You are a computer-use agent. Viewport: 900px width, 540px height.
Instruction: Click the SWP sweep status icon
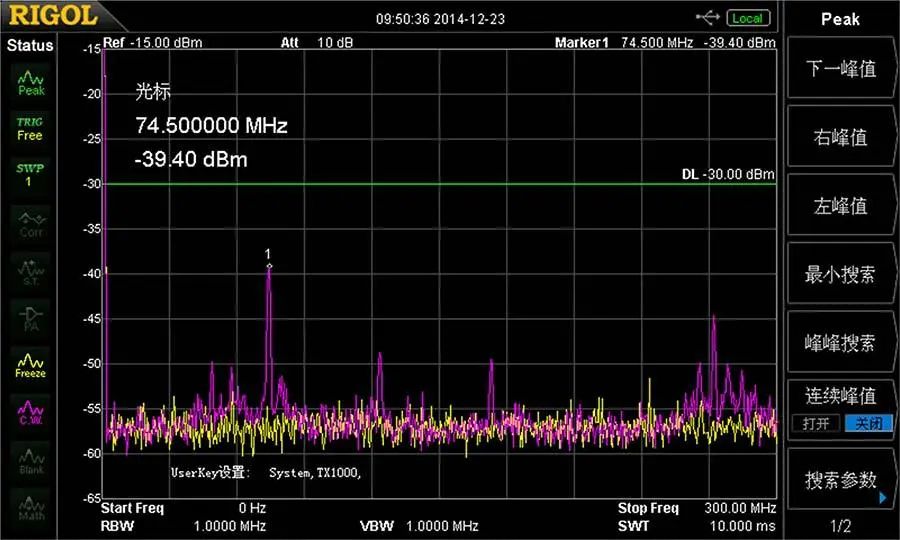coord(30,175)
